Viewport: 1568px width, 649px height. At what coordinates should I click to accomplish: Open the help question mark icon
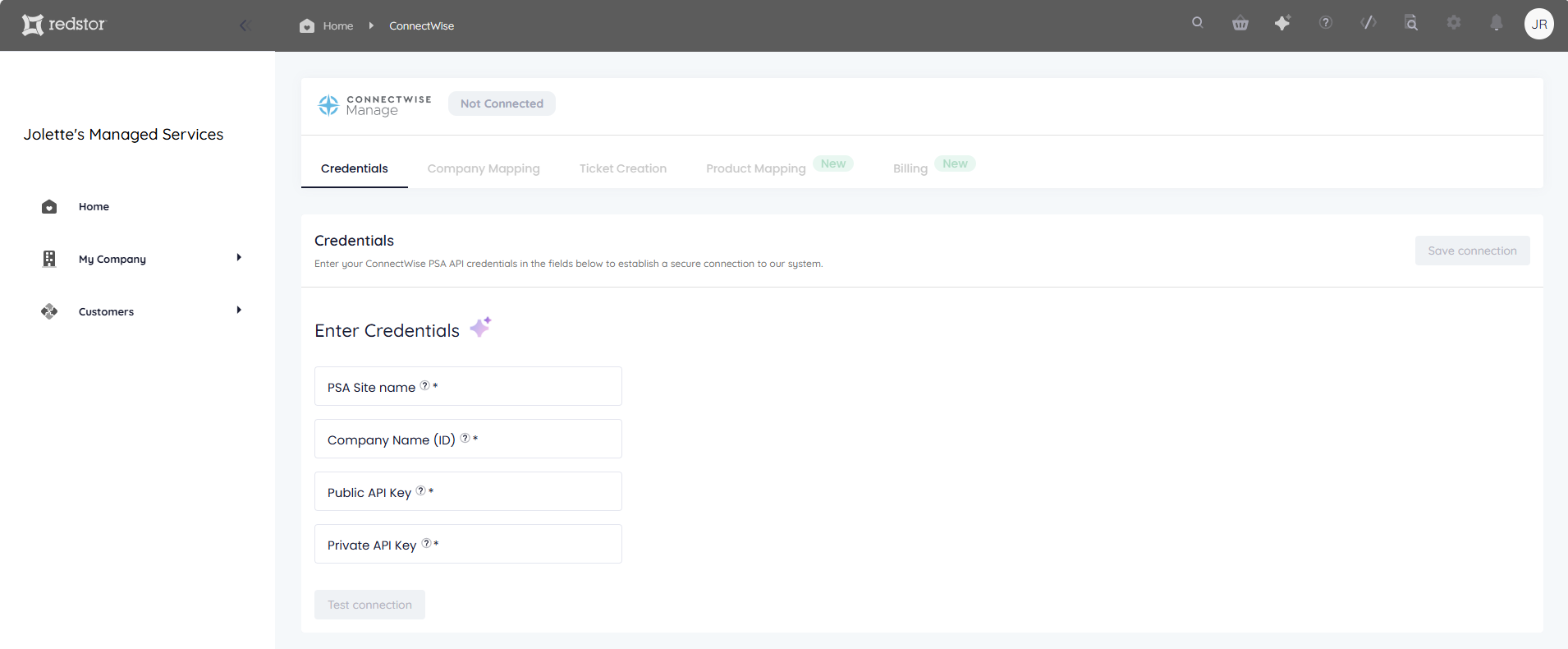pyautogui.click(x=1326, y=23)
